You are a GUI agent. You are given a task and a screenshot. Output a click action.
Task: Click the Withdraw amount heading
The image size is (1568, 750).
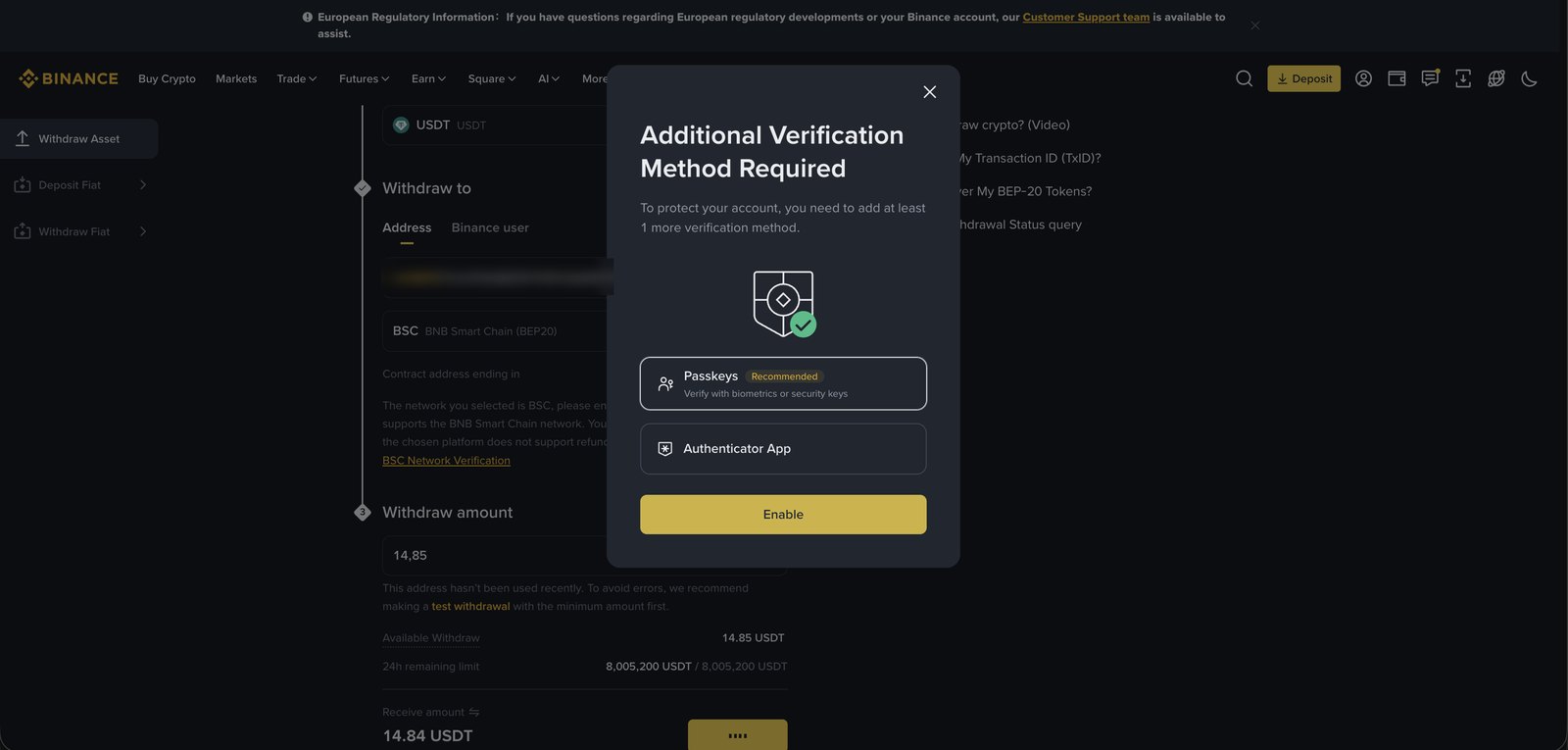click(x=448, y=513)
